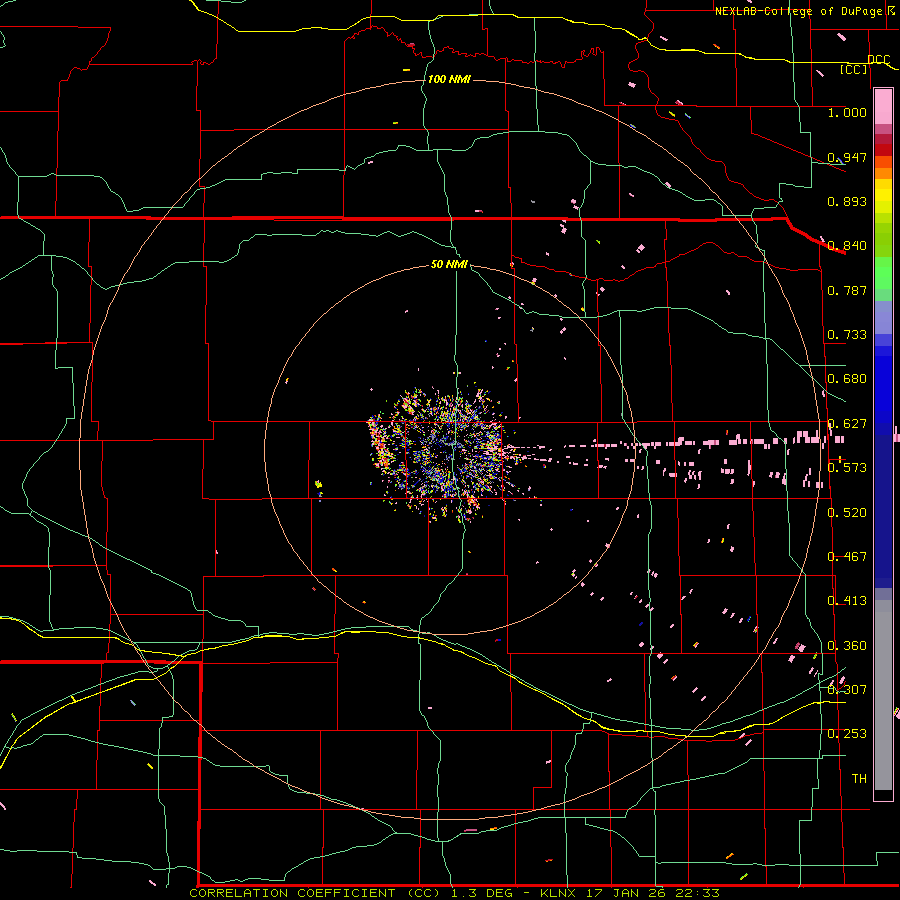Screen dimensions: 900x900
Task: Click the "0.627" legend value
Action: point(847,424)
